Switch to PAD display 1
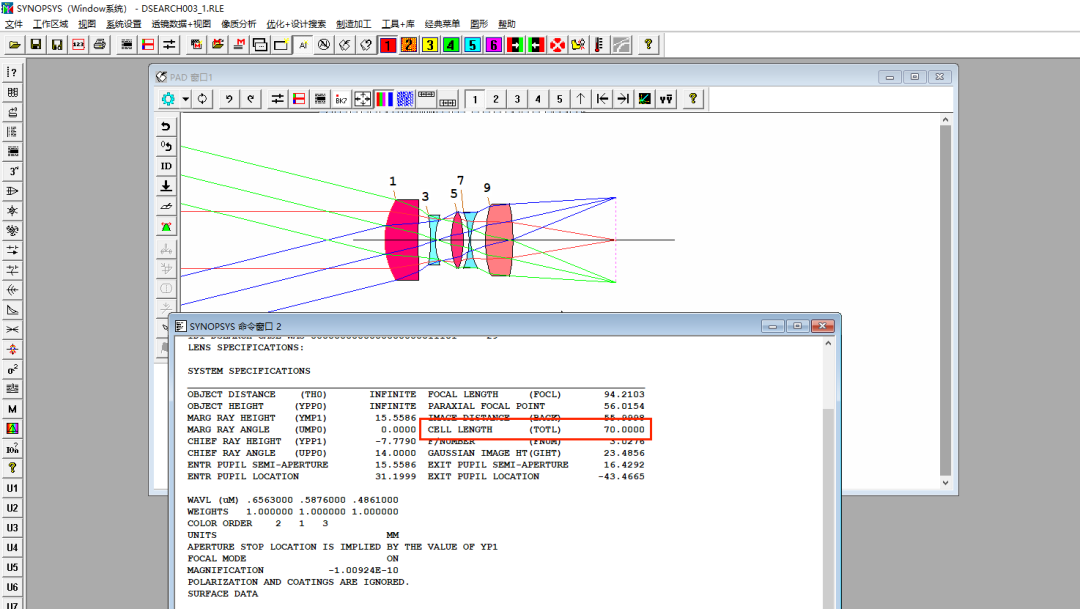Image resolution: width=1080 pixels, height=609 pixels. coord(475,99)
